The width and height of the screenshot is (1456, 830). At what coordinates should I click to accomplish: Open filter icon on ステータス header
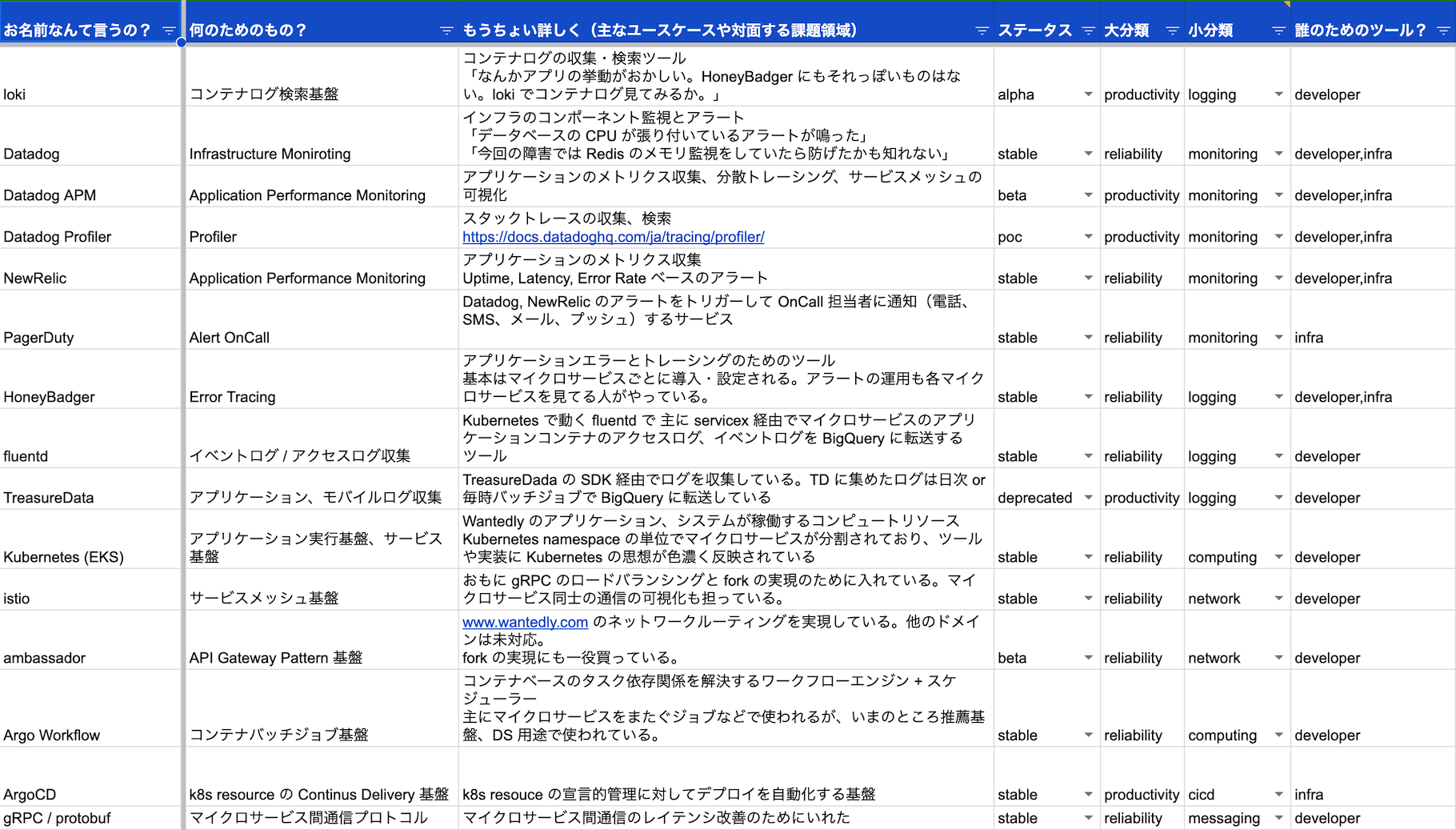coord(1088,30)
